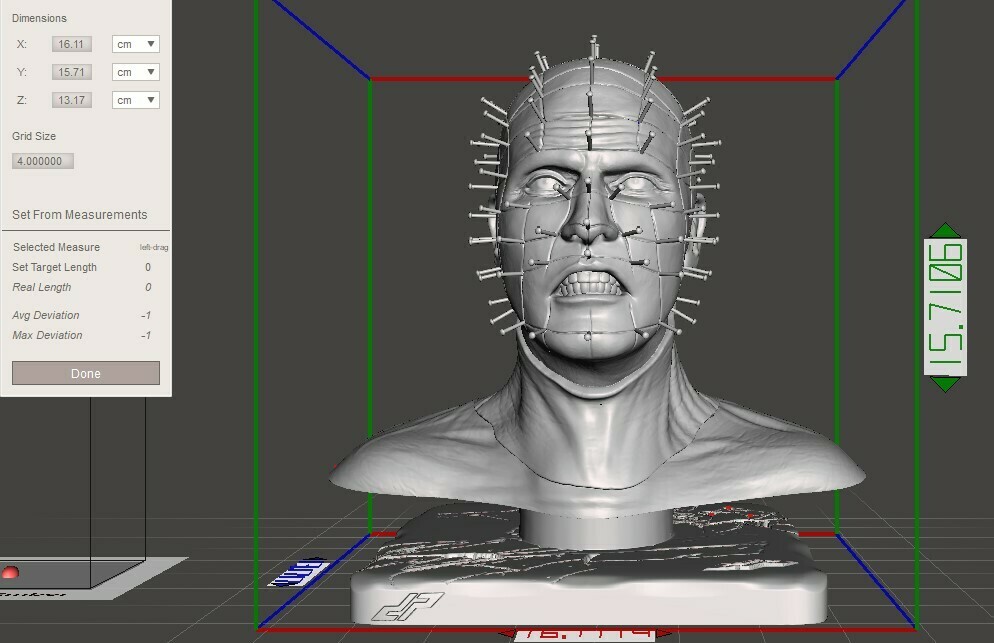This screenshot has height=643, width=994.
Task: Click the Grid Size value field
Action: point(41,160)
